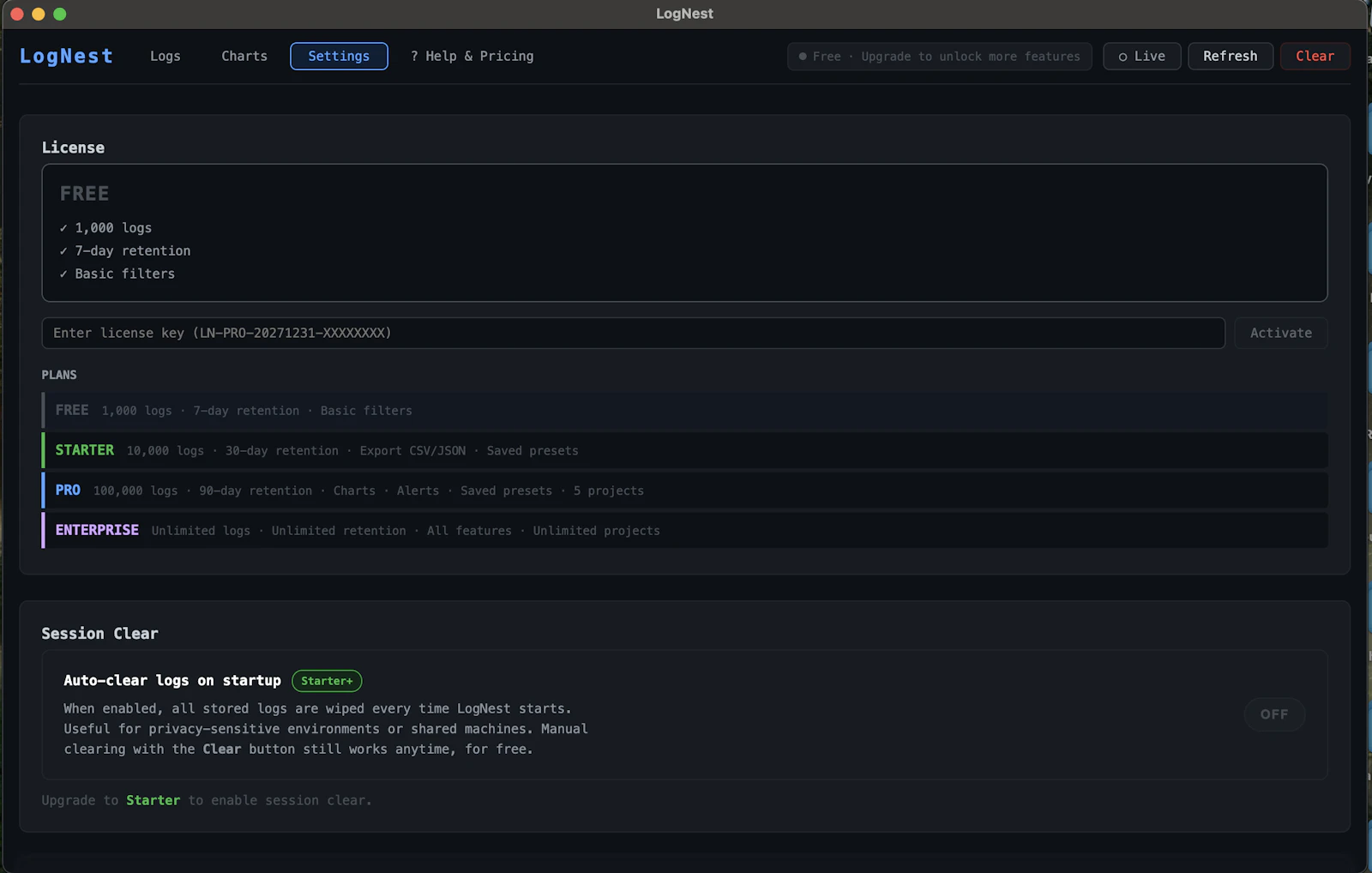The width and height of the screenshot is (1372, 873).
Task: Click the Starter+ badge
Action: pyautogui.click(x=327, y=681)
